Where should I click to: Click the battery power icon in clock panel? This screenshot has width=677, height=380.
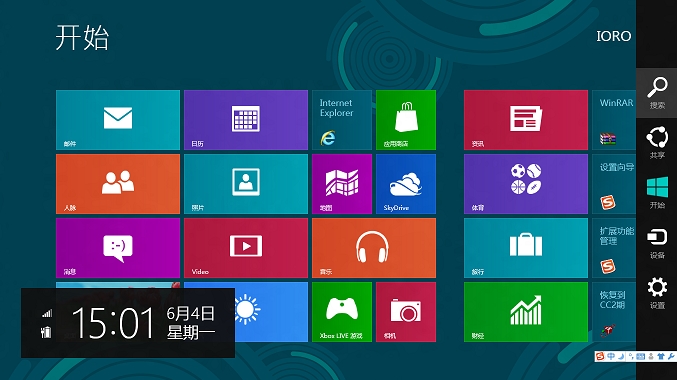pos(46,332)
